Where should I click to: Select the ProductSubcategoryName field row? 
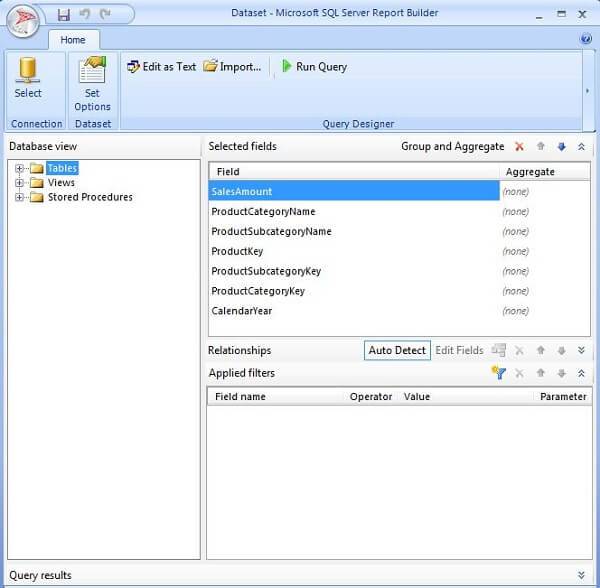354,231
